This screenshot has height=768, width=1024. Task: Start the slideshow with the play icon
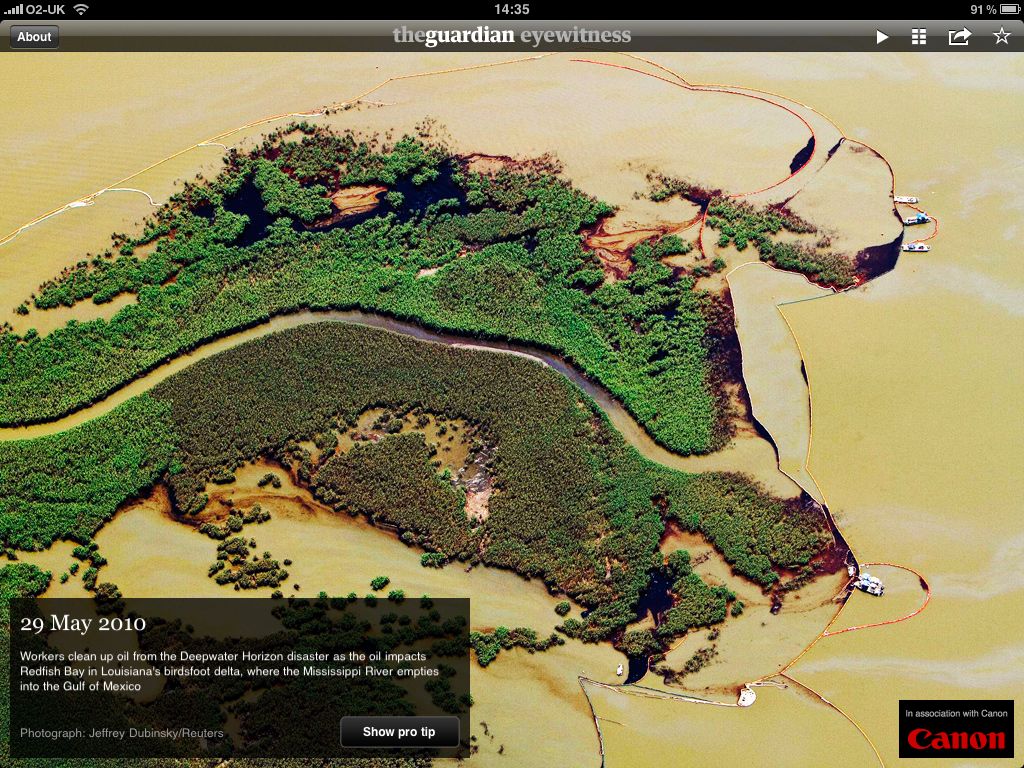tap(882, 37)
